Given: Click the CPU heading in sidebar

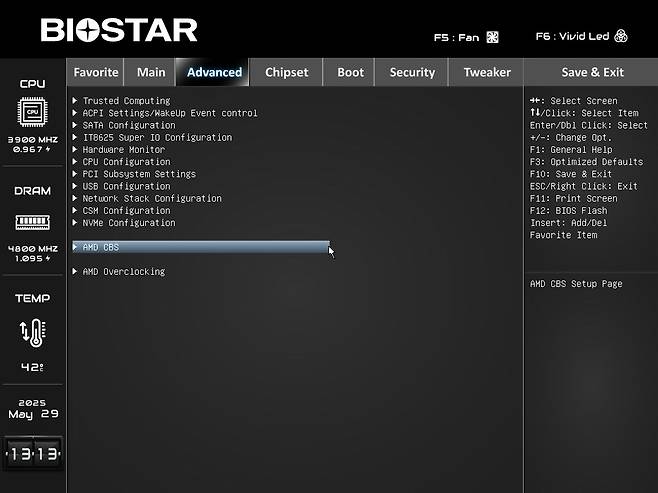Looking at the screenshot, I should [32, 84].
